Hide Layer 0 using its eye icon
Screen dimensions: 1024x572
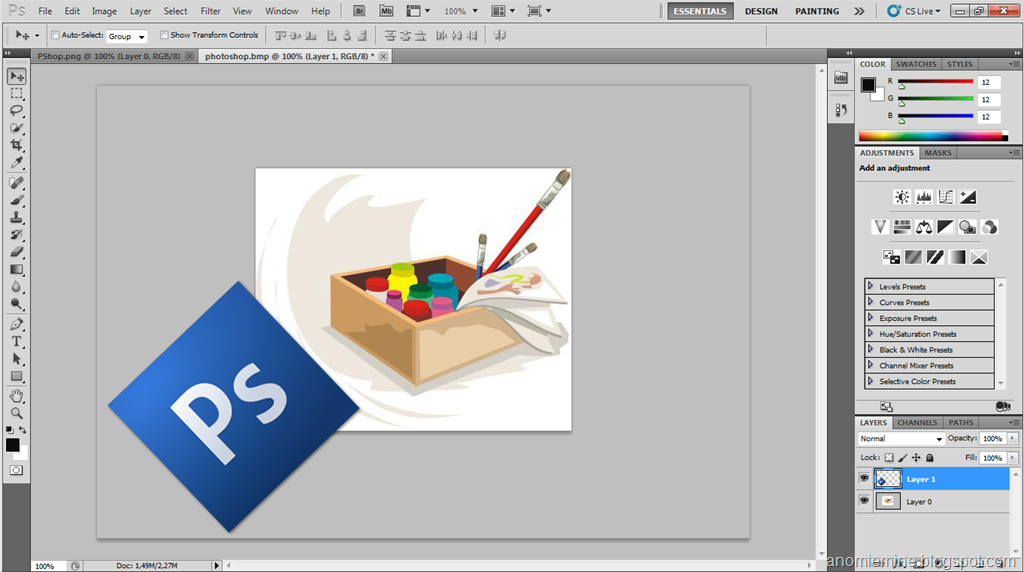864,501
